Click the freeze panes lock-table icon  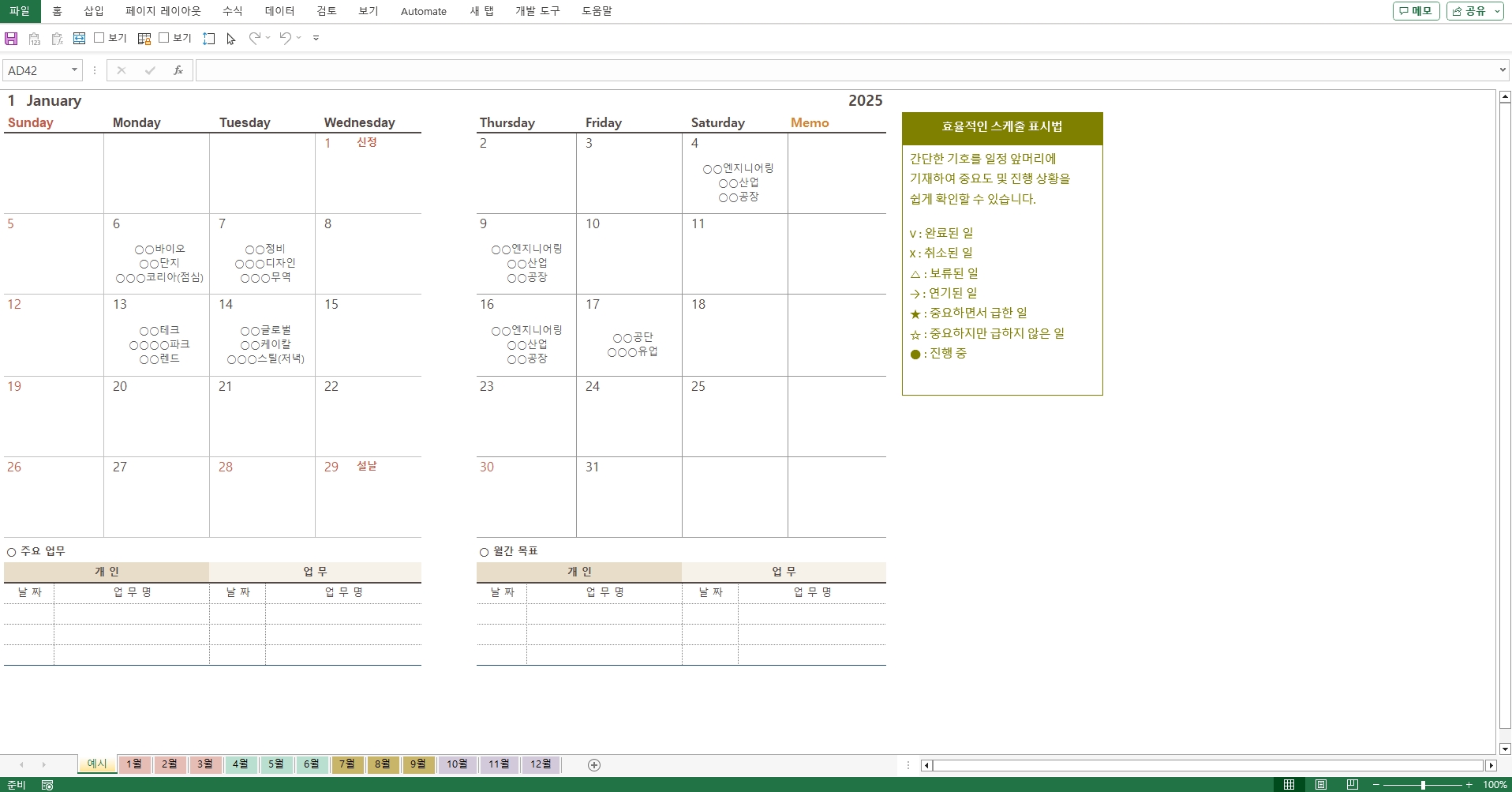click(144, 38)
